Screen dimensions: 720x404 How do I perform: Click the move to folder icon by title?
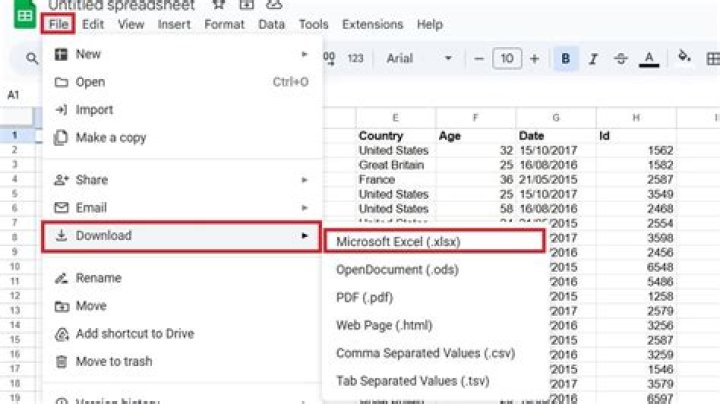tap(247, 5)
